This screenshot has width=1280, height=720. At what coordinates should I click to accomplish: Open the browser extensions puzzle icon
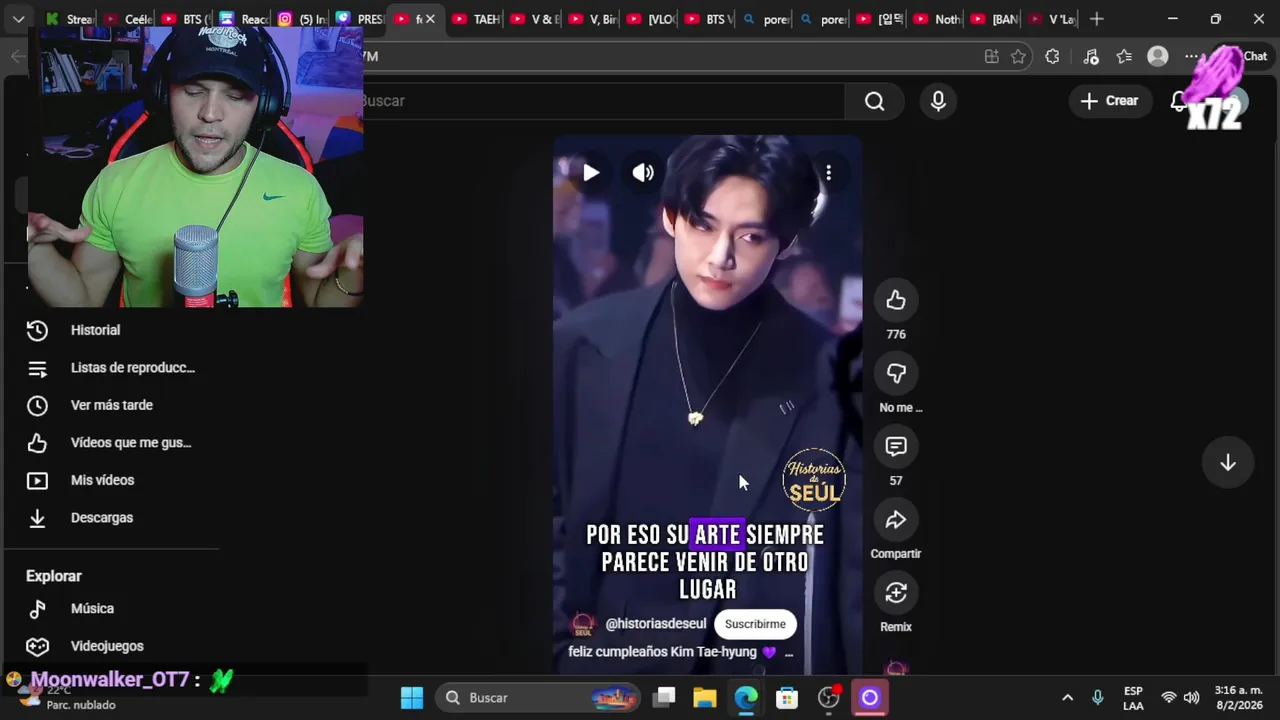point(1052,57)
